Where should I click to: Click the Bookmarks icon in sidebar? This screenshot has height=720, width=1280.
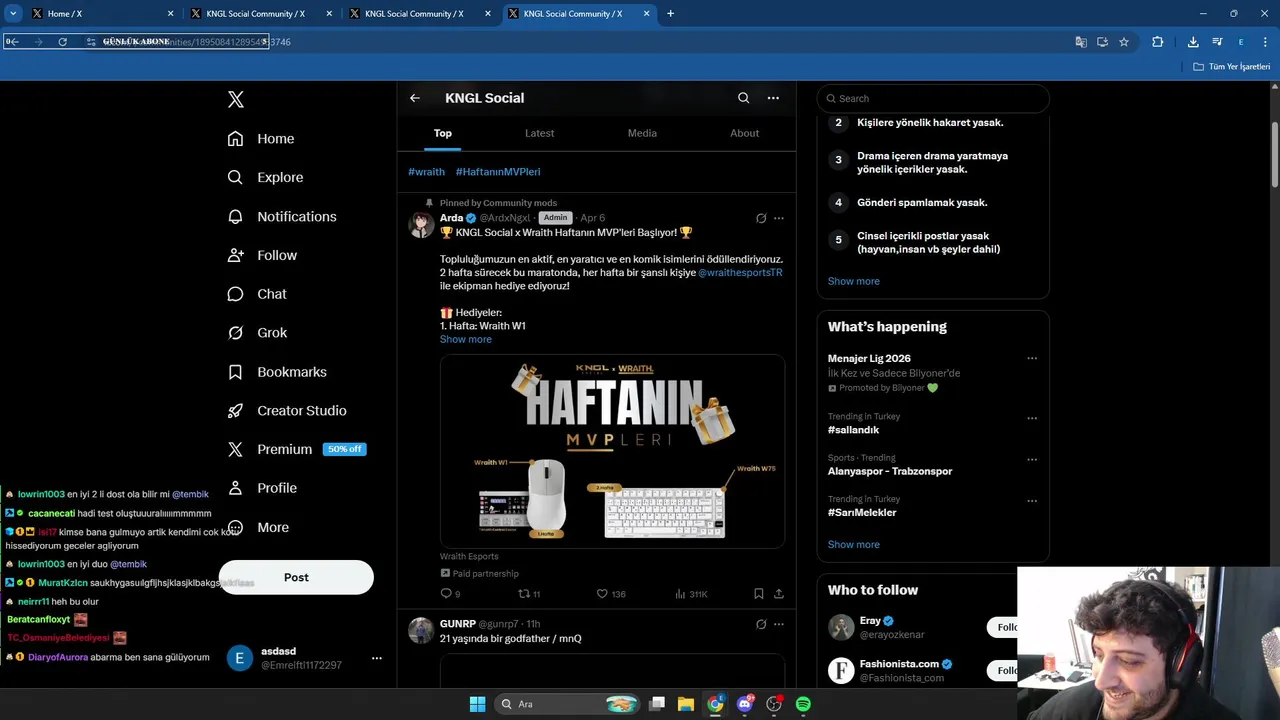[x=235, y=372]
